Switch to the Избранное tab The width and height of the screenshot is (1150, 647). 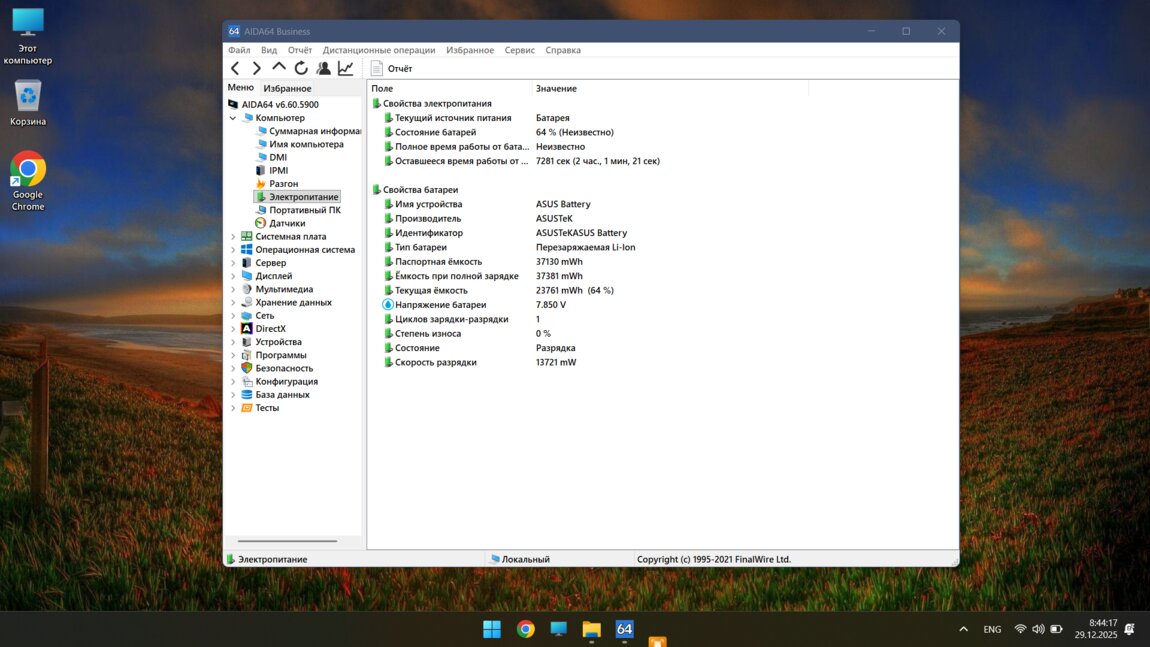(287, 88)
